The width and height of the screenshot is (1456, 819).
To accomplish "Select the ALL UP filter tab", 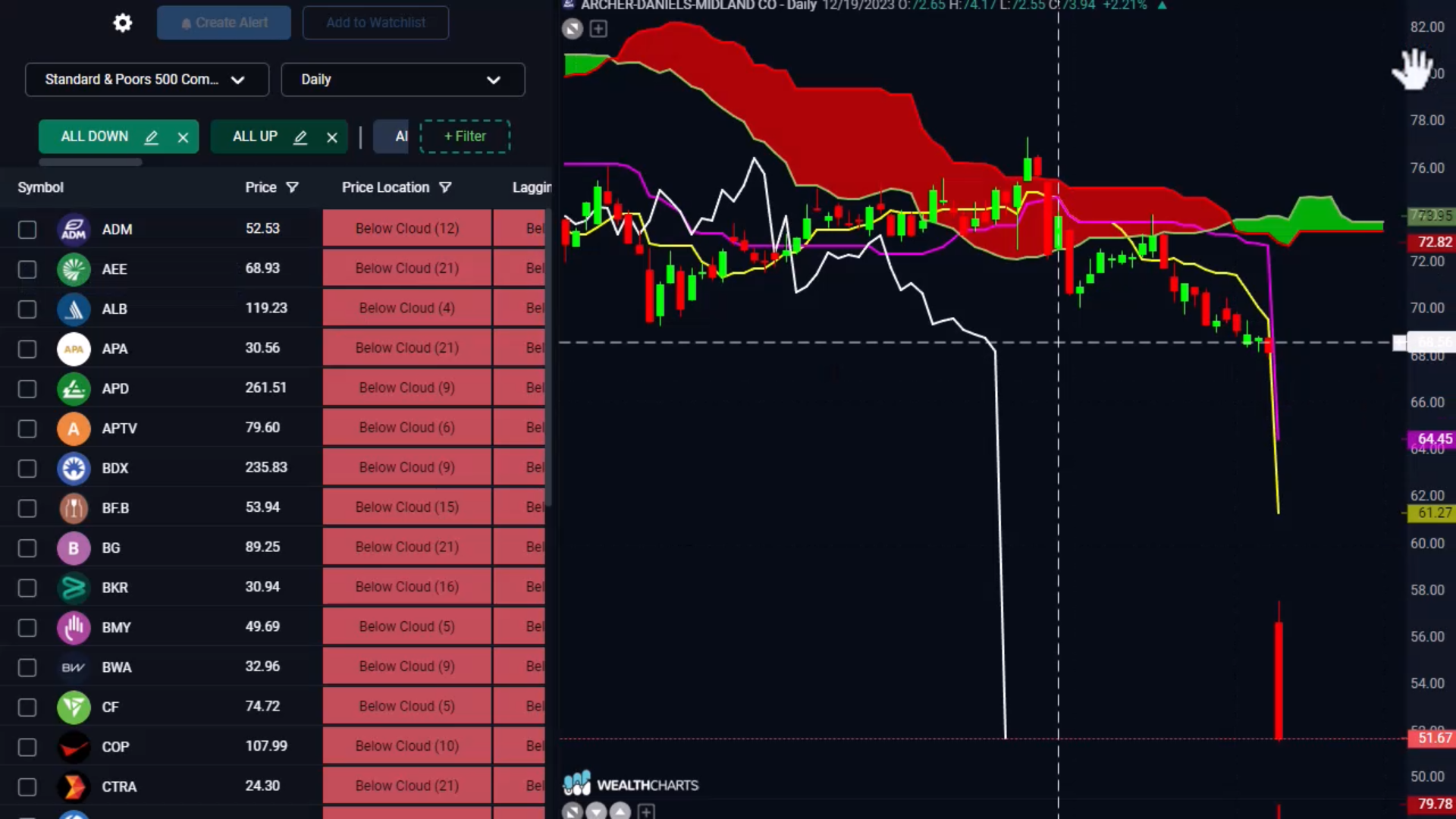I will tap(255, 136).
